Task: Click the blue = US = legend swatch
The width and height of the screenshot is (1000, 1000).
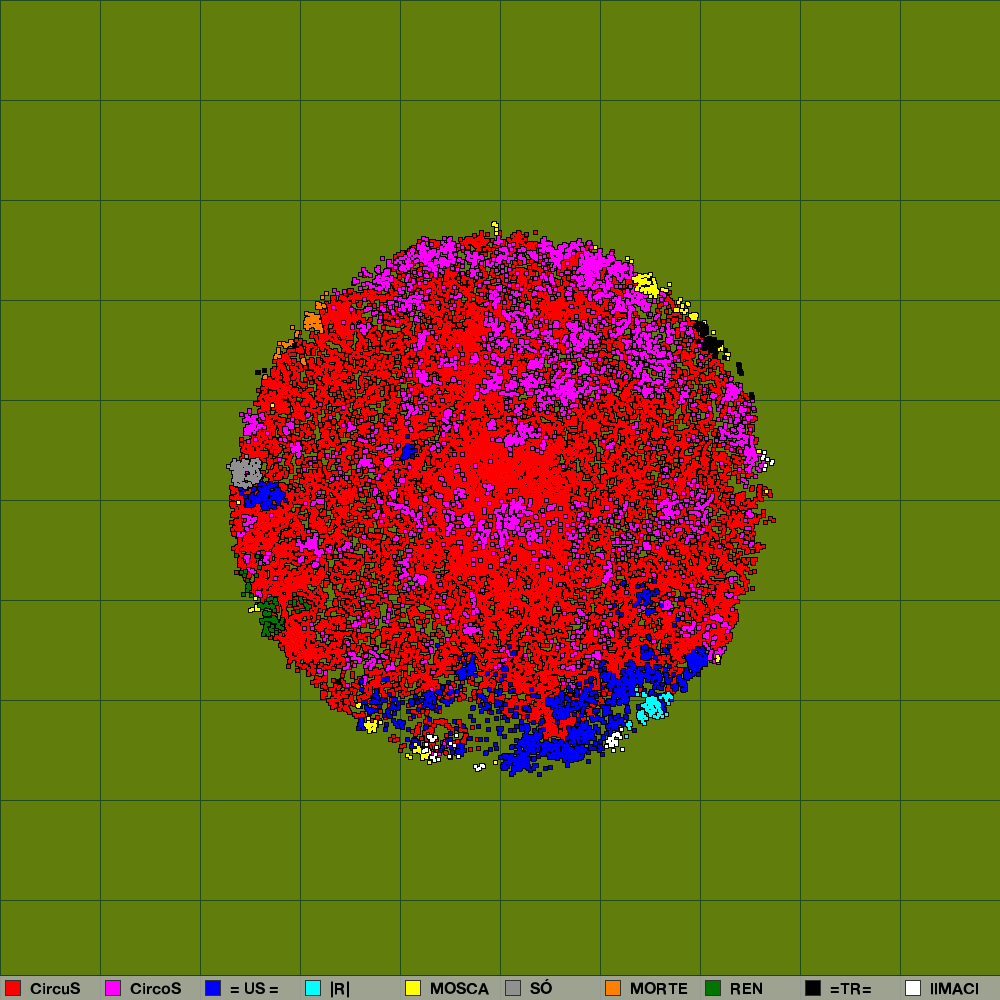Action: (x=213, y=988)
